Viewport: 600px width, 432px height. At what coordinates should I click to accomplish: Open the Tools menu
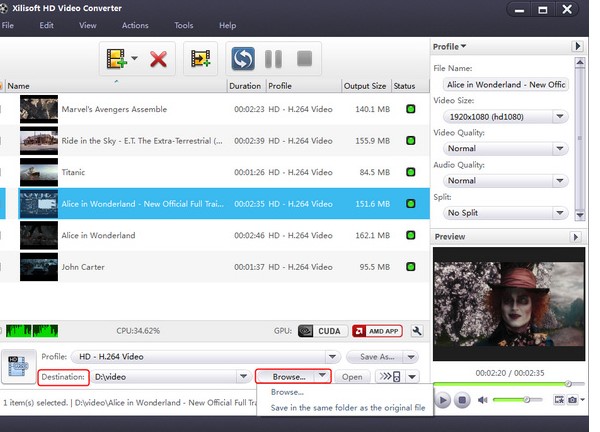tap(184, 25)
